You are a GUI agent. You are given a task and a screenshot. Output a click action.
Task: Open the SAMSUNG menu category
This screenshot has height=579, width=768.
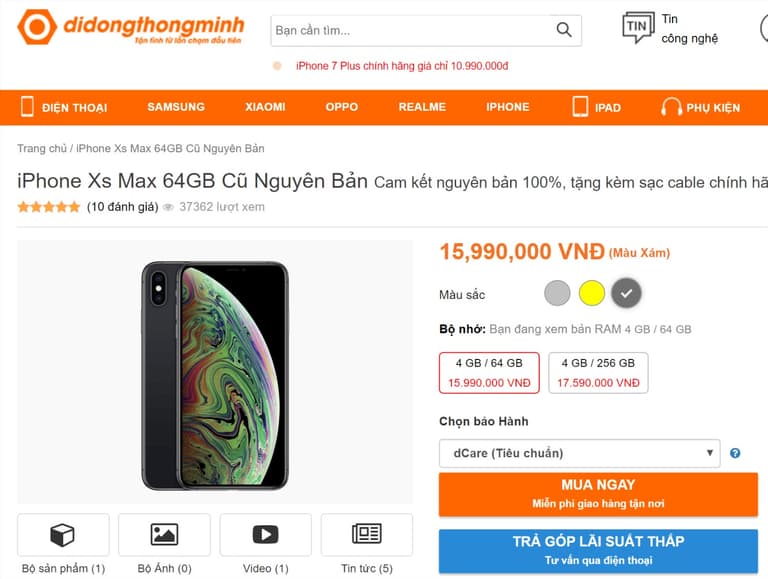point(176,107)
